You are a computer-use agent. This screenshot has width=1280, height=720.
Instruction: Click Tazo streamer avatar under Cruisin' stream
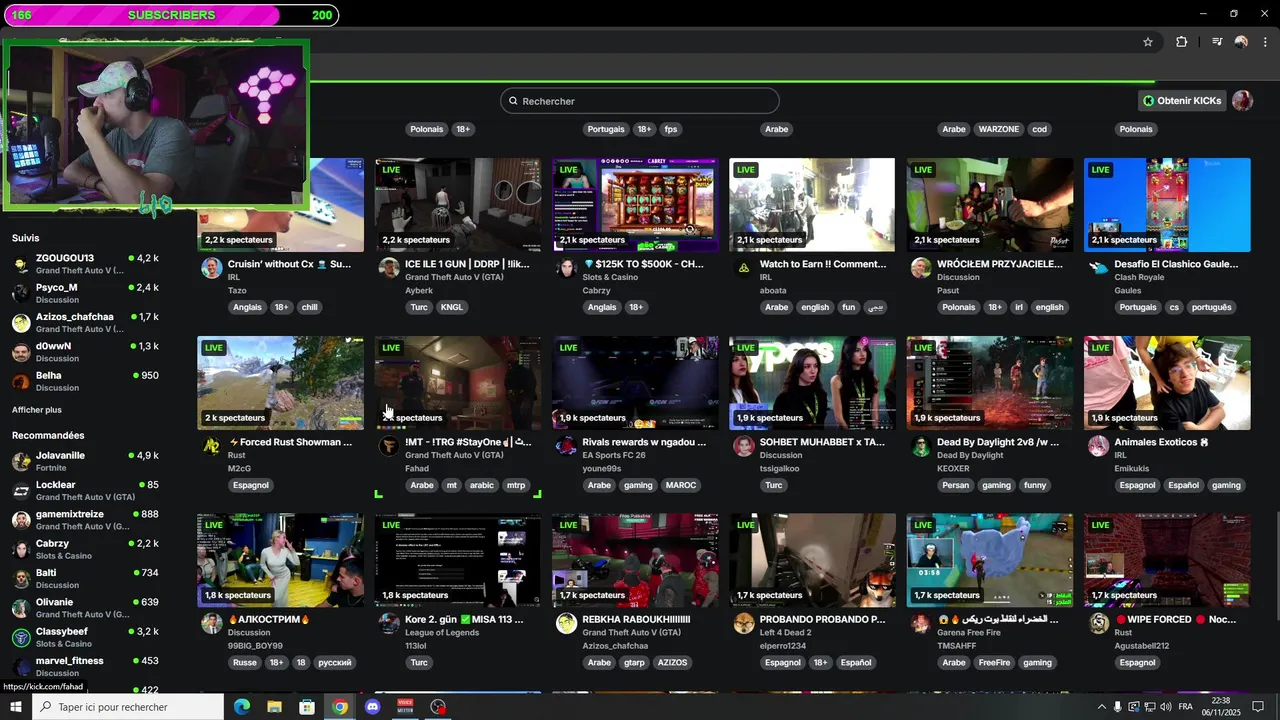click(211, 268)
